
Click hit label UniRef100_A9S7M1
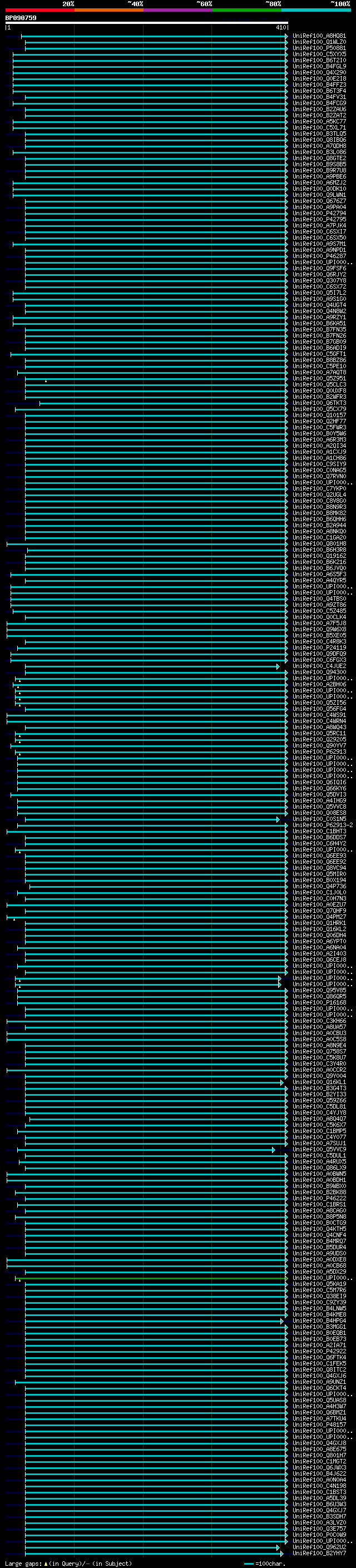pyautogui.click(x=319, y=244)
